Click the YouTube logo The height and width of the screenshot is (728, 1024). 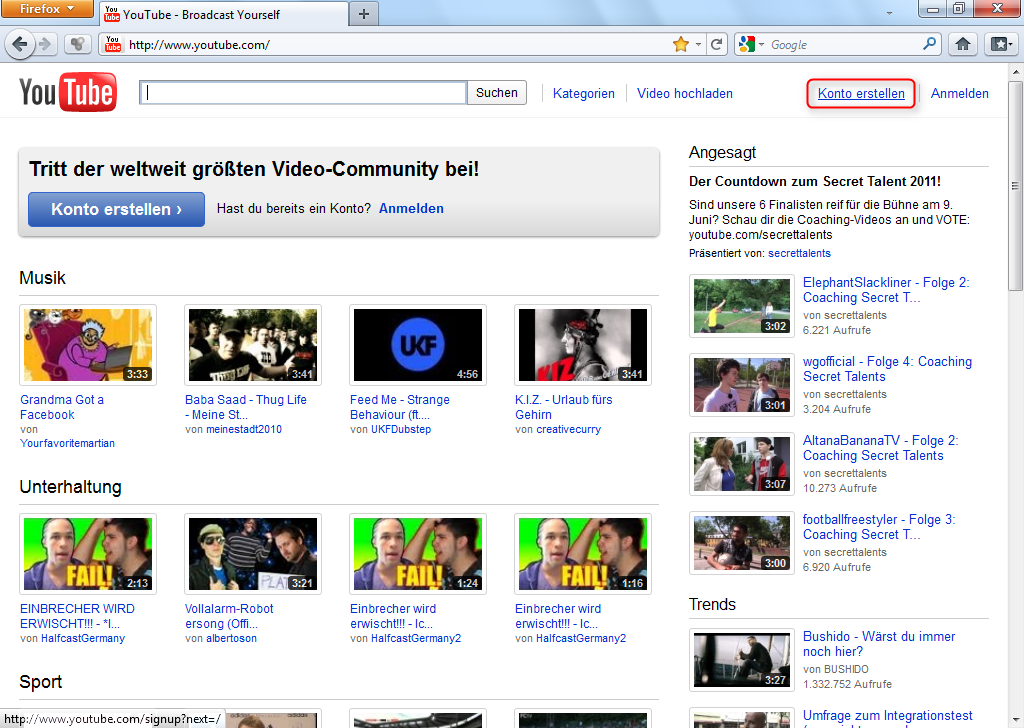coord(68,93)
